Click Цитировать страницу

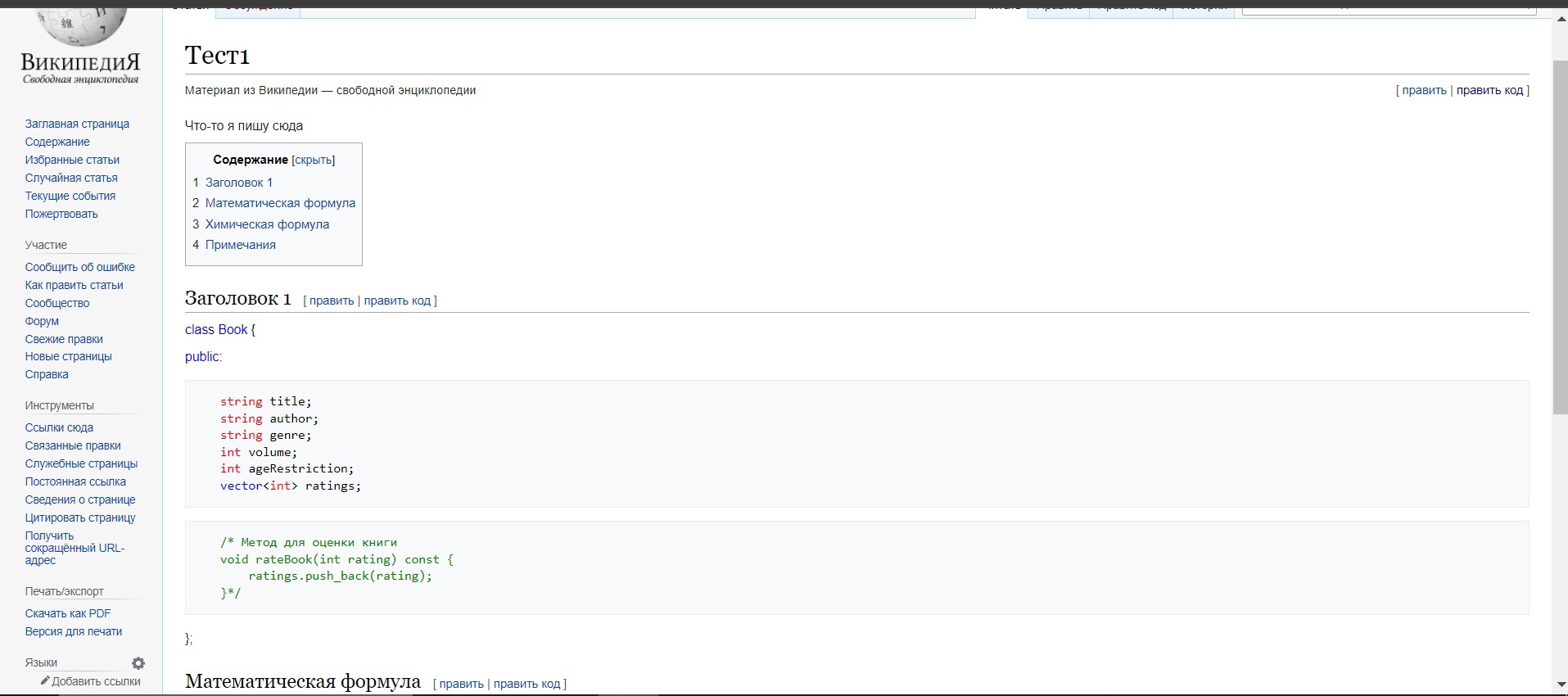pyautogui.click(x=80, y=517)
